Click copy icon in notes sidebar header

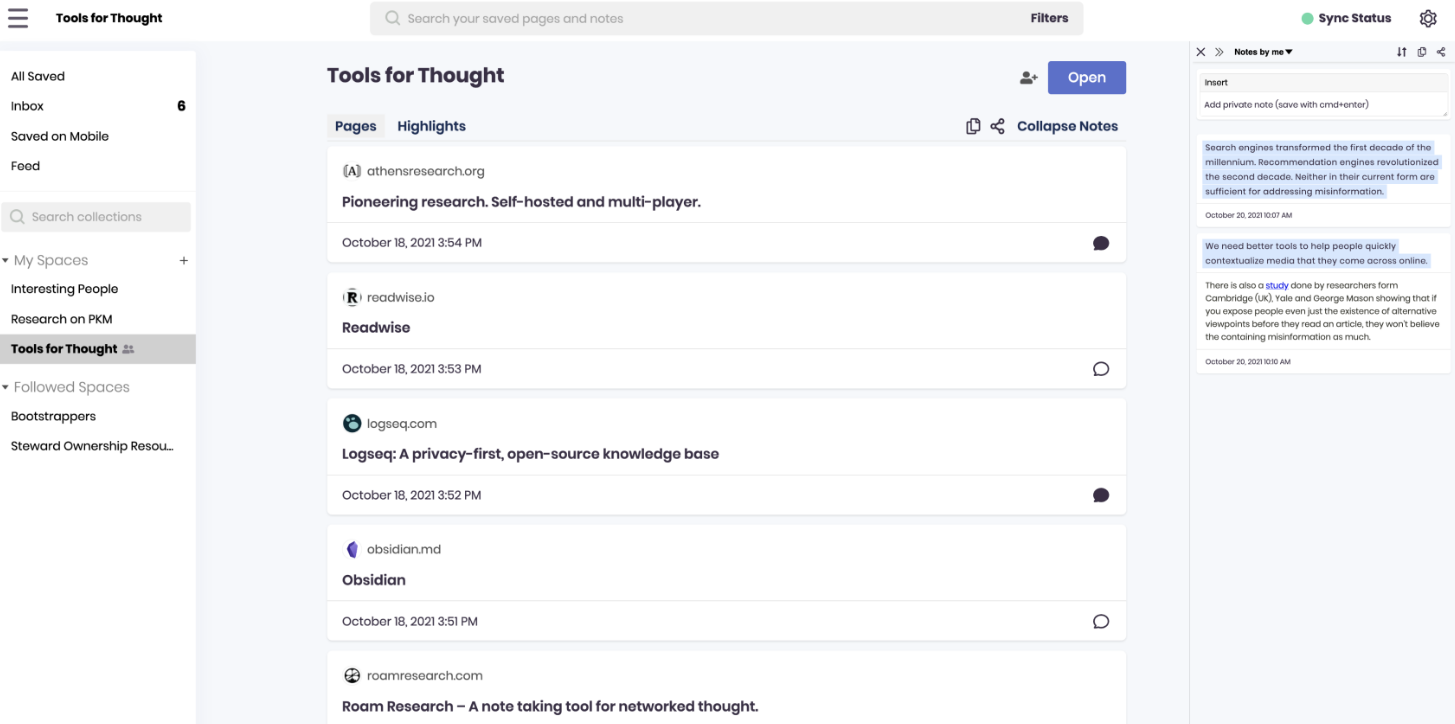(x=1422, y=52)
